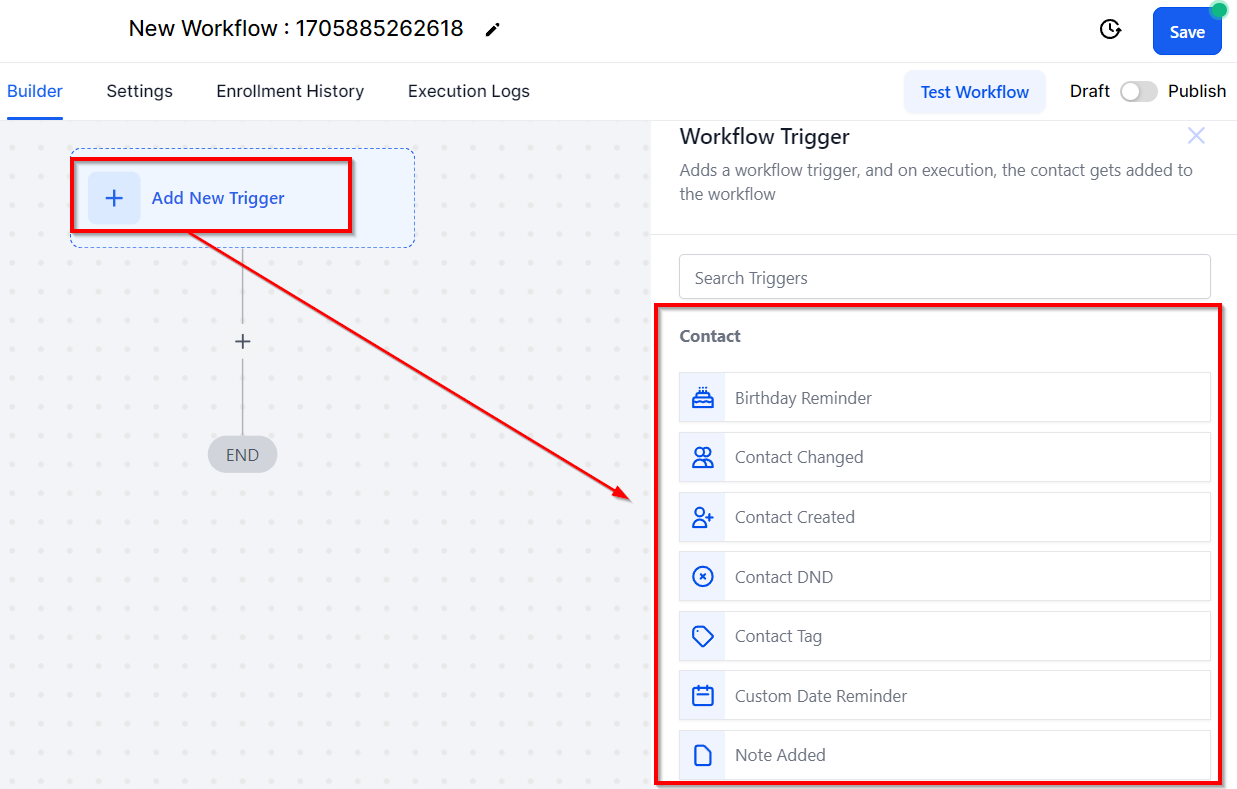The width and height of the screenshot is (1237, 789).
Task: Open the Execution Logs tab
Action: coord(469,91)
